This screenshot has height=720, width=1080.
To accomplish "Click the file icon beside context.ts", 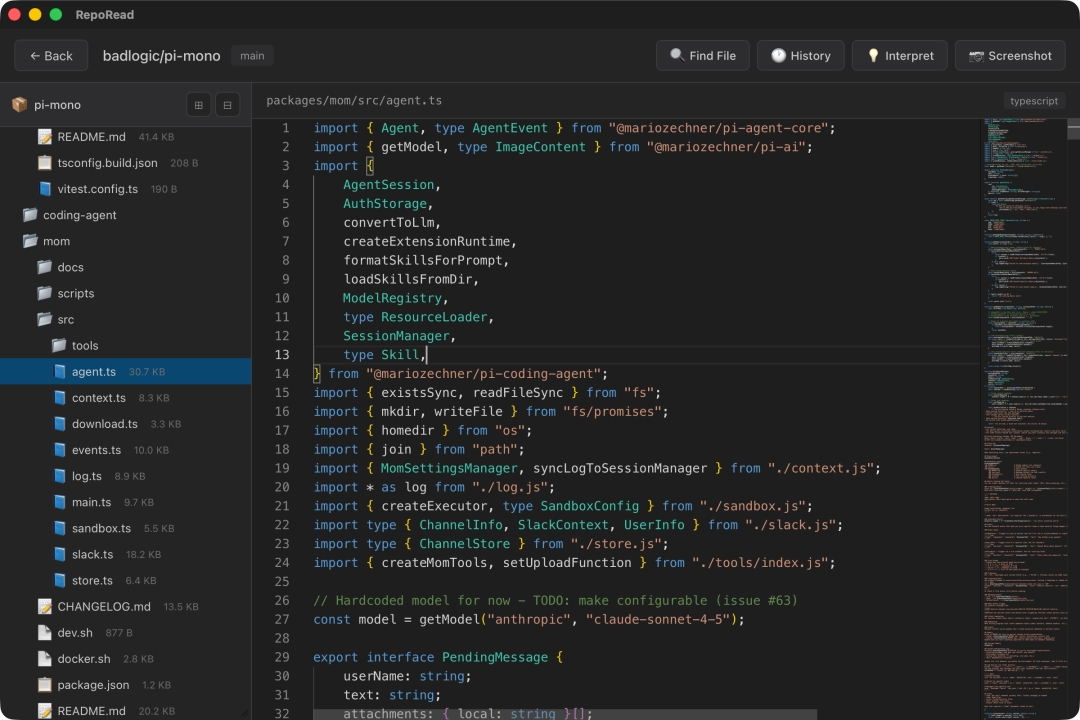I will pos(60,398).
